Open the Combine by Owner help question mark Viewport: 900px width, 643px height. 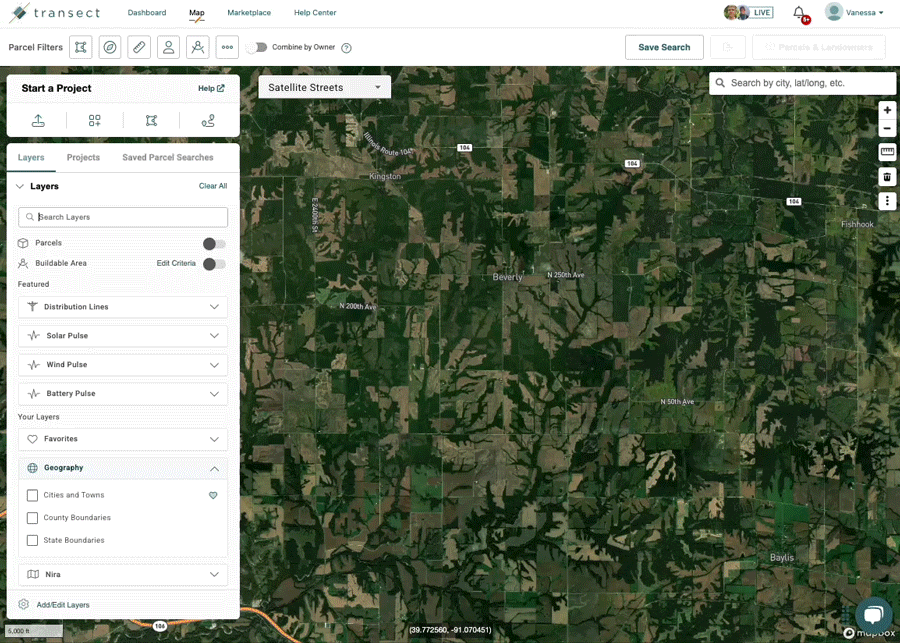pyautogui.click(x=346, y=48)
